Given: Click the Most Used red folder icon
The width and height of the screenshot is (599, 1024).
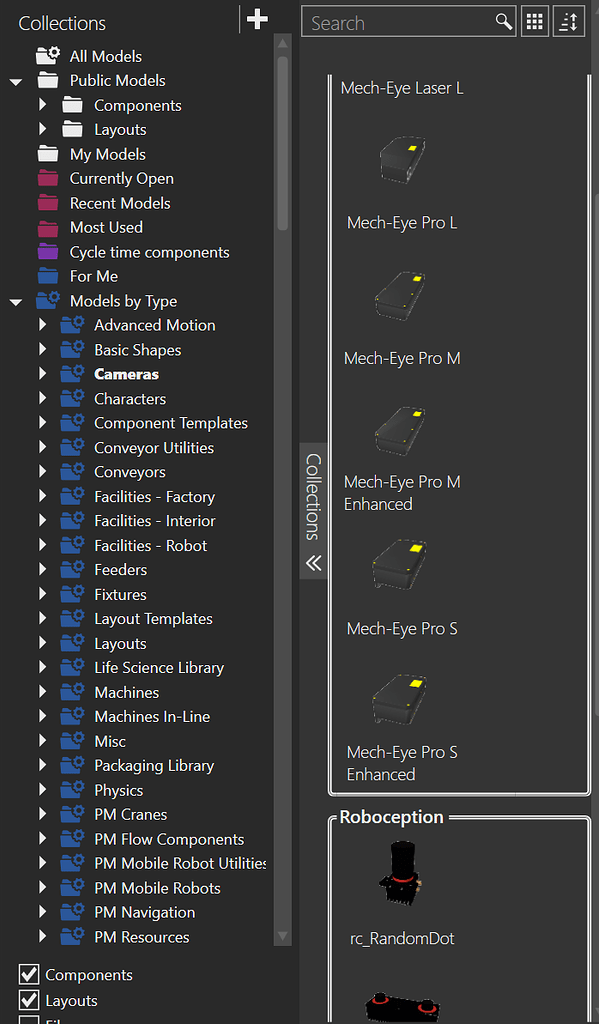Looking at the screenshot, I should (48, 227).
